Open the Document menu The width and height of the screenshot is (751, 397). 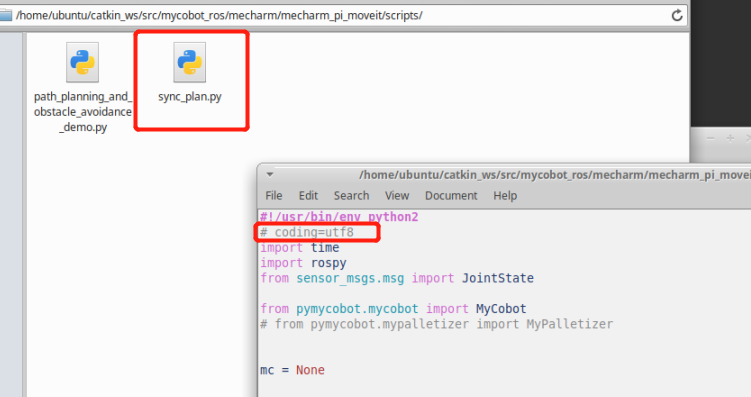[x=451, y=195]
